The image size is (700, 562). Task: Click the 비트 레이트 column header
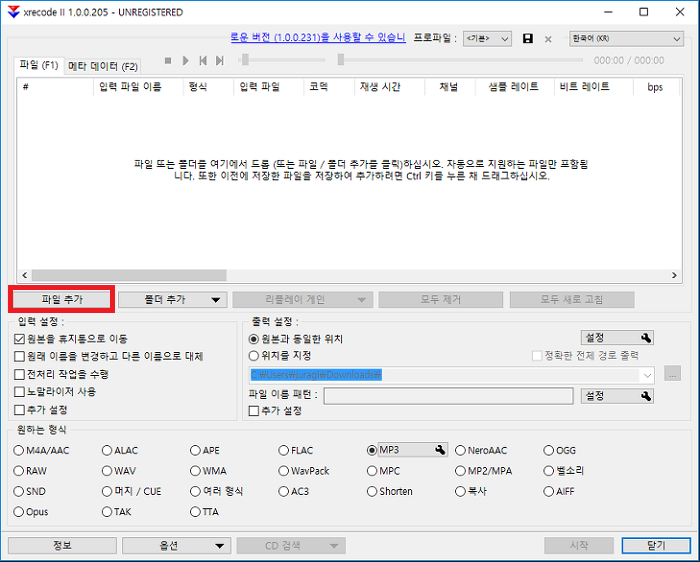tap(593, 87)
